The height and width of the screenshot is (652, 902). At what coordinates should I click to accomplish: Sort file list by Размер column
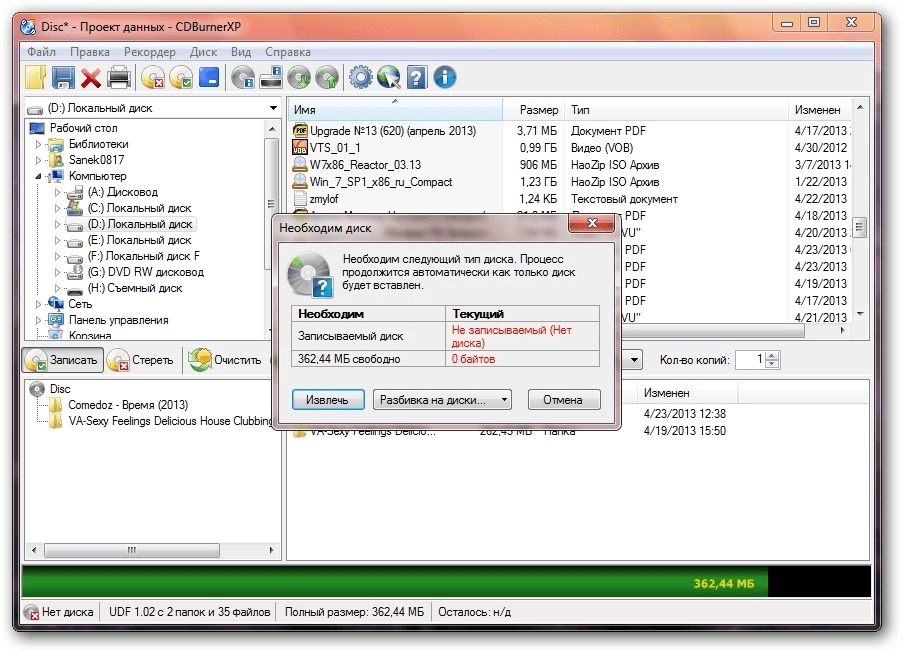[533, 110]
